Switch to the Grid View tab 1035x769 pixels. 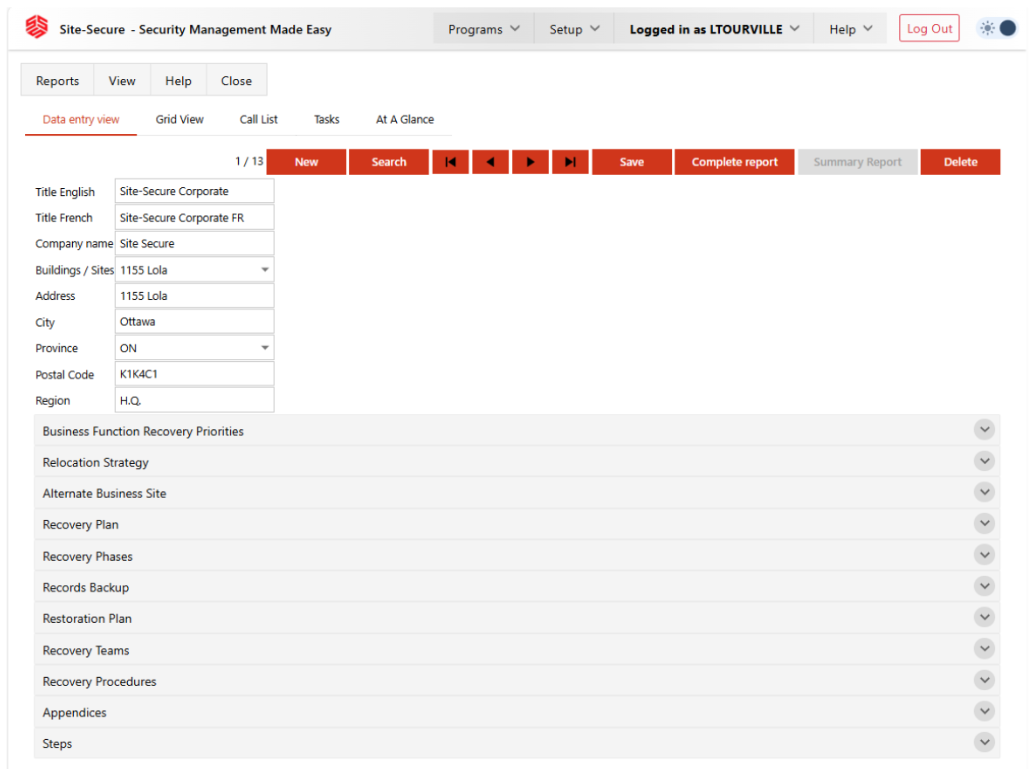tap(180, 119)
